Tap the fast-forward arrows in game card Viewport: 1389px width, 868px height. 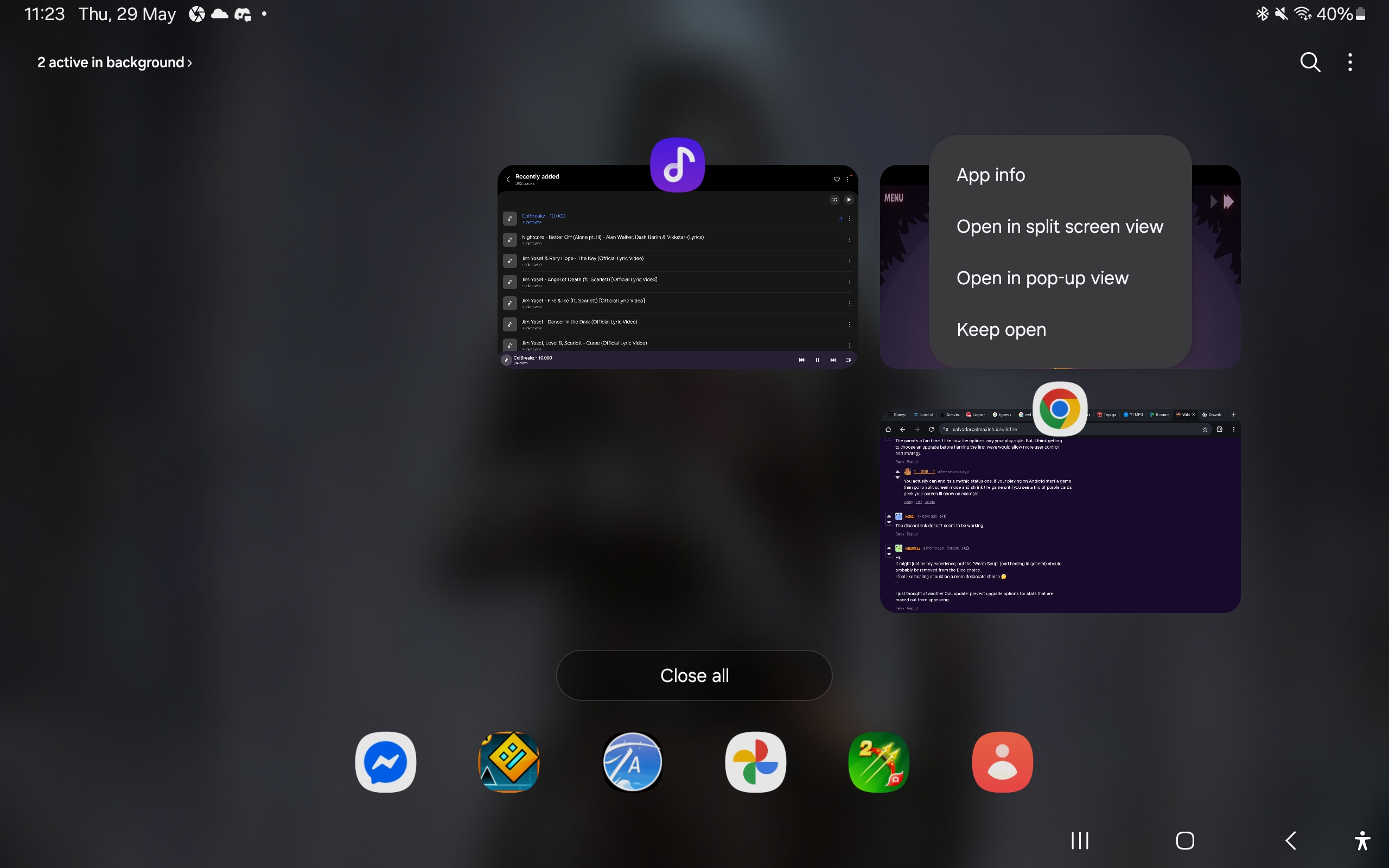coord(1228,201)
